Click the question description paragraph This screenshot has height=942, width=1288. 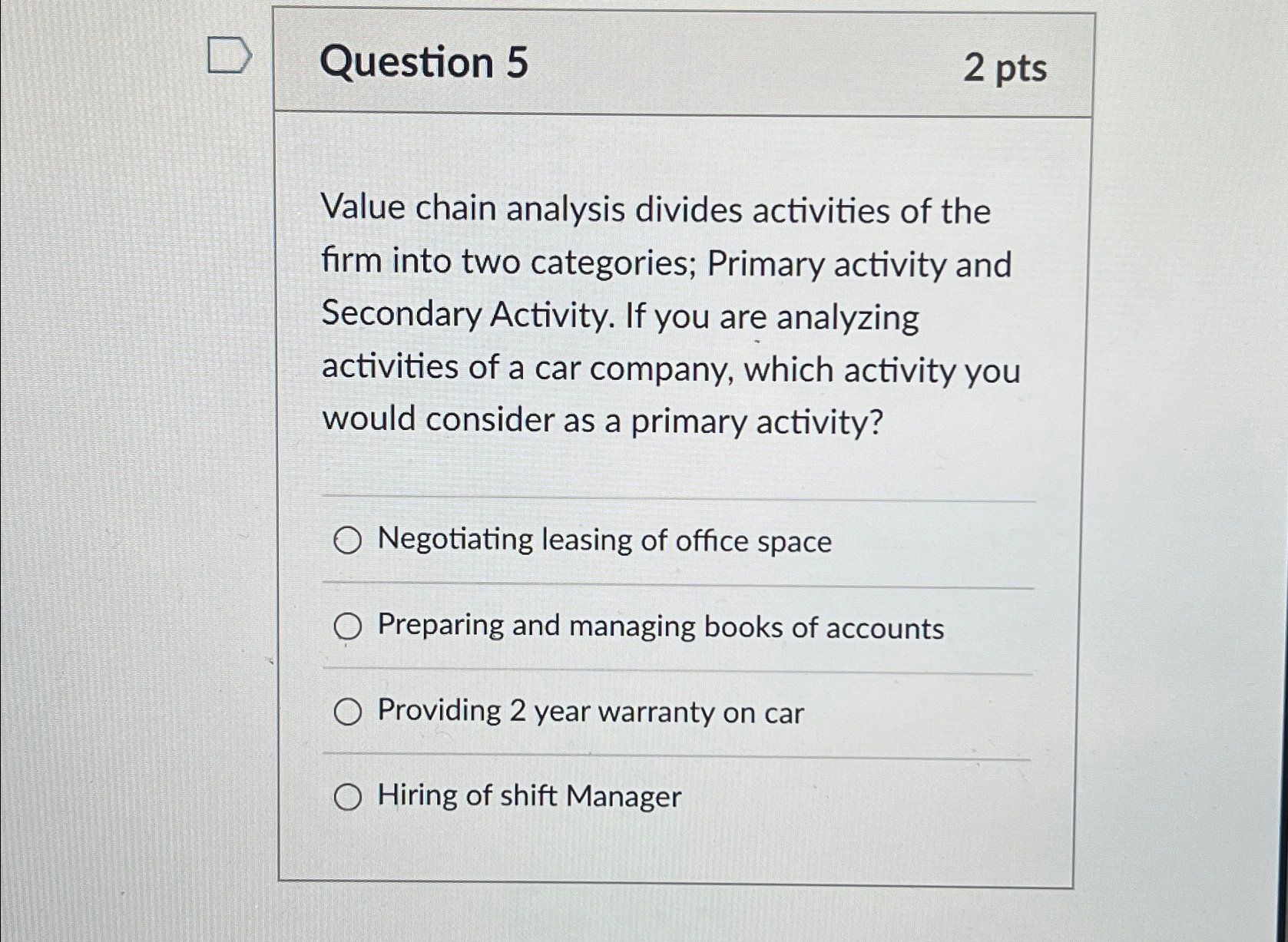(668, 315)
